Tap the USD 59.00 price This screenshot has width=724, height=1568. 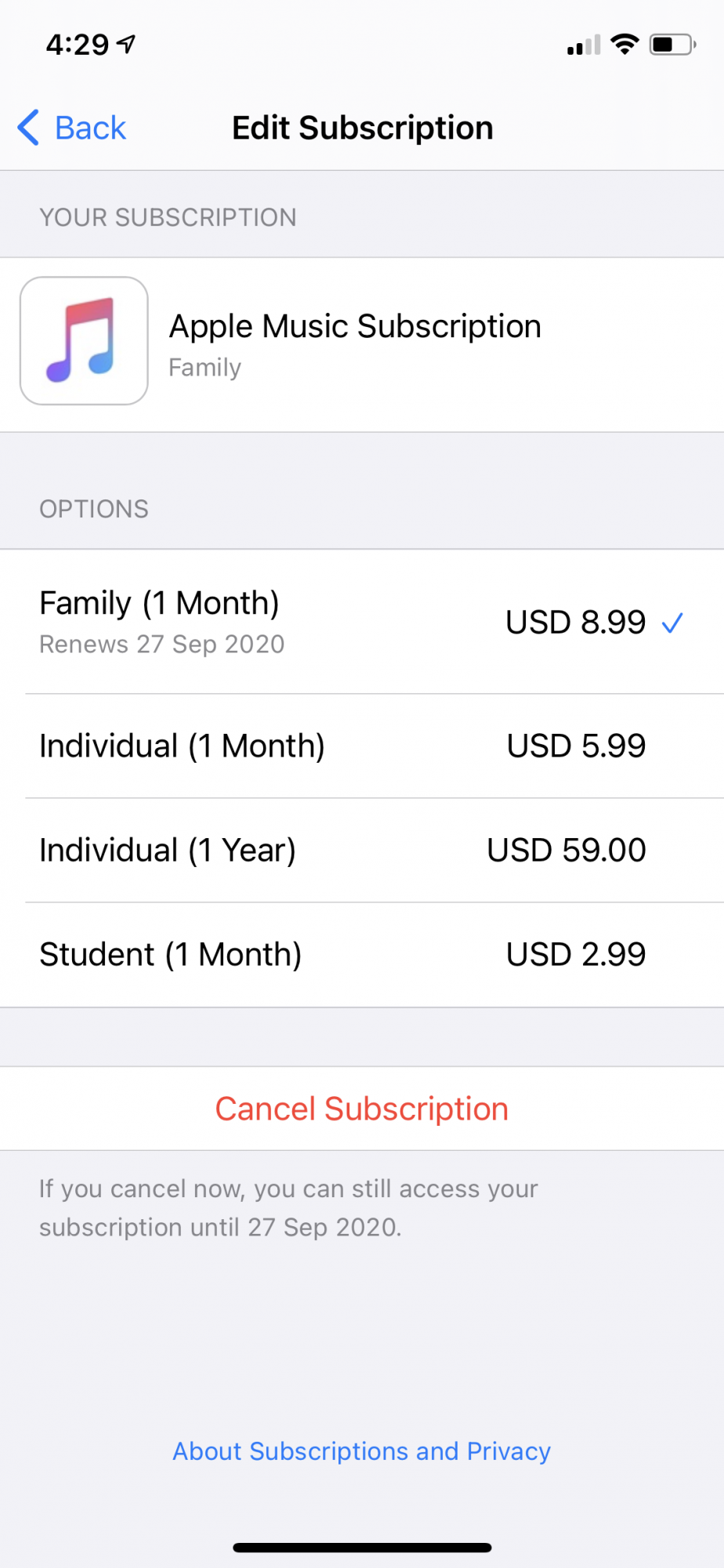[x=567, y=851]
